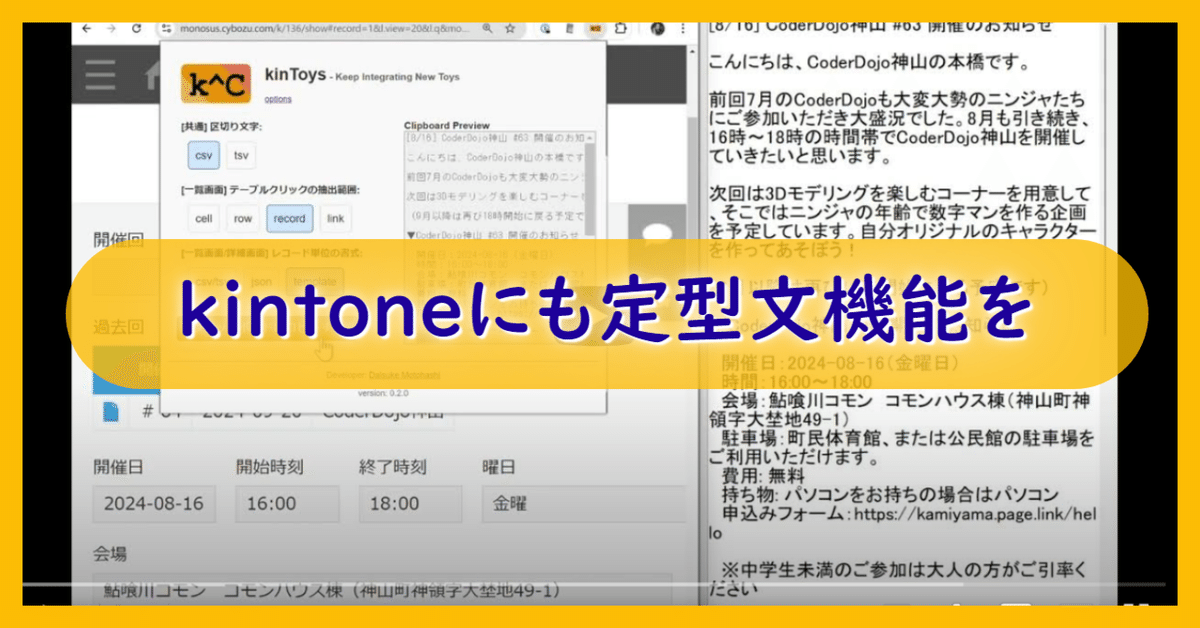
Task: Open Chrome's three-dot menu
Action: [685, 29]
